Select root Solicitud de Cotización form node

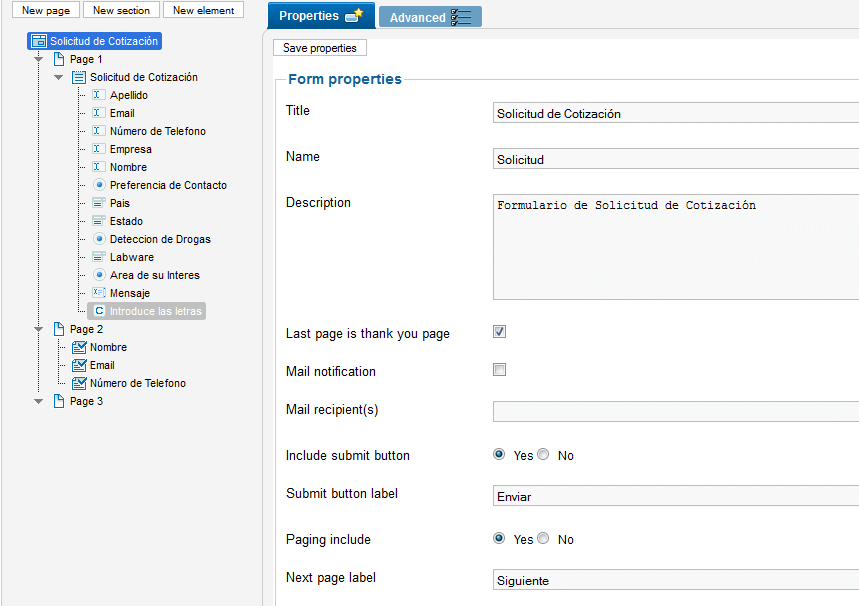(x=94, y=41)
